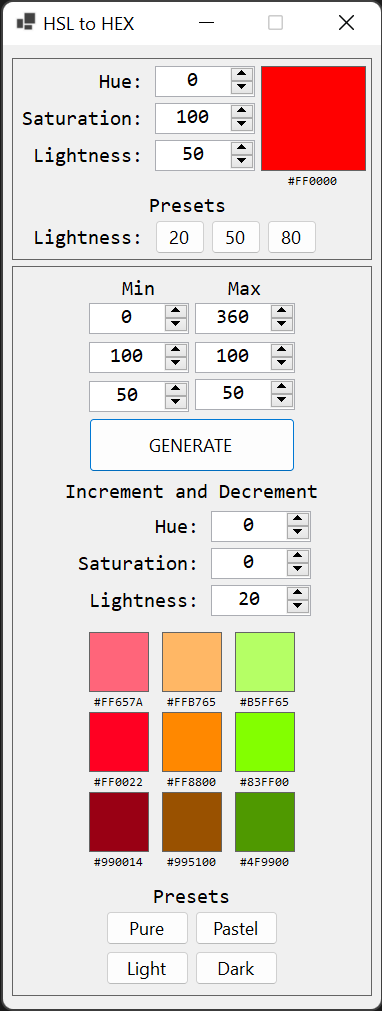Increase the Max hue value of 360
Image resolution: width=382 pixels, height=1011 pixels.
[x=282, y=312]
